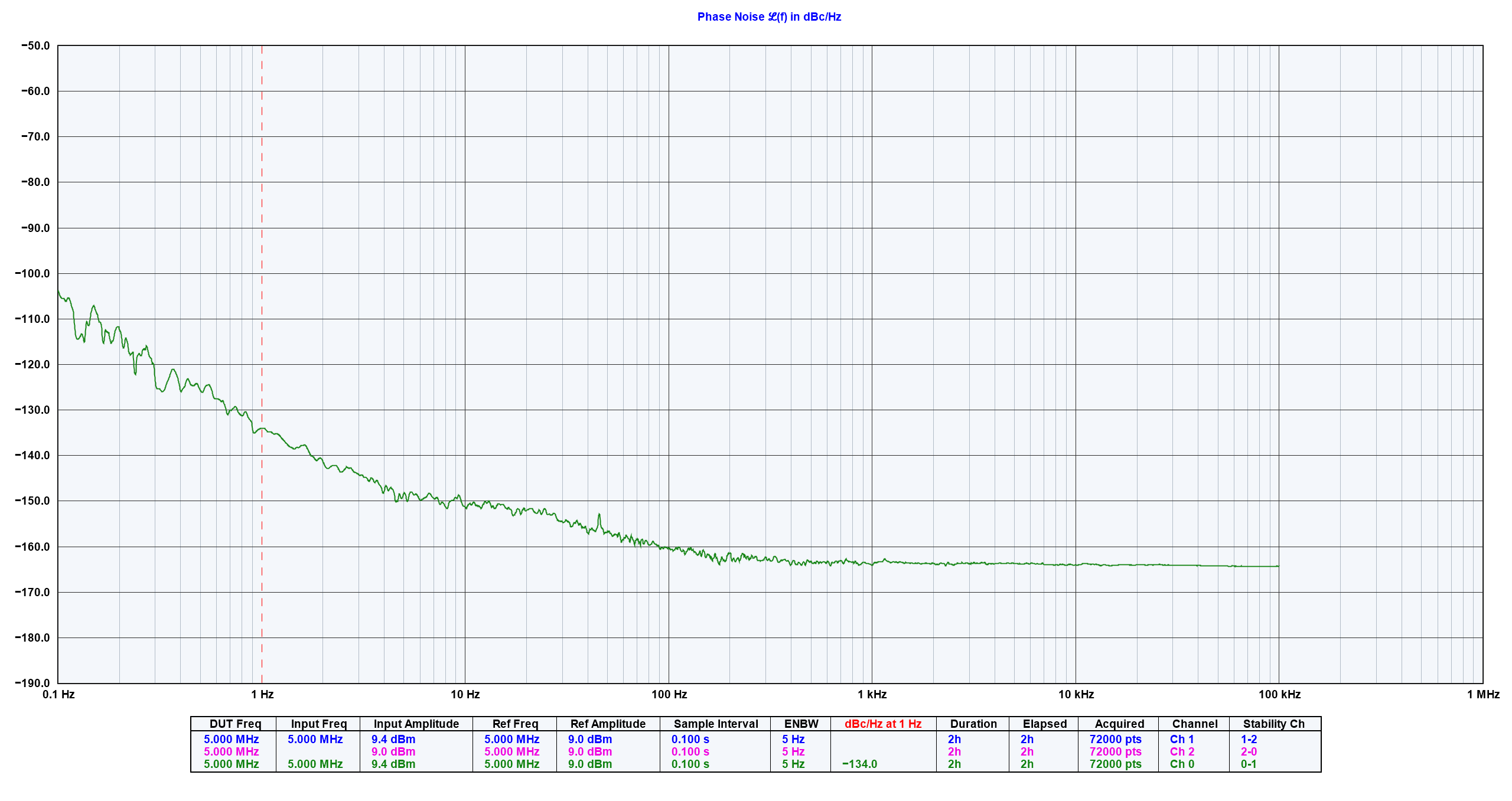This screenshot has width=1512, height=801.
Task: Click the dBc/Hz at 1 Hz column header
Action: [x=882, y=724]
